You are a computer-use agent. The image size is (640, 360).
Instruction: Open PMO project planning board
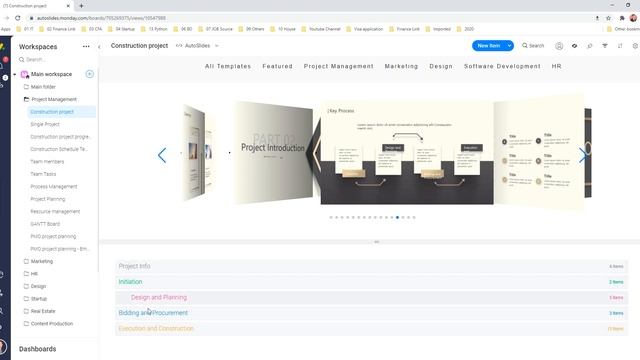(53, 236)
